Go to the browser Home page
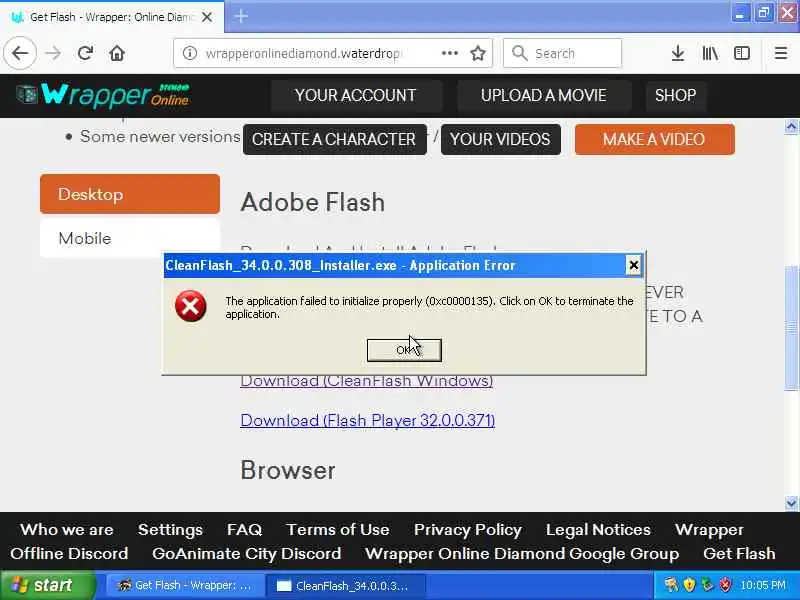The width and height of the screenshot is (800, 600). (x=117, y=53)
